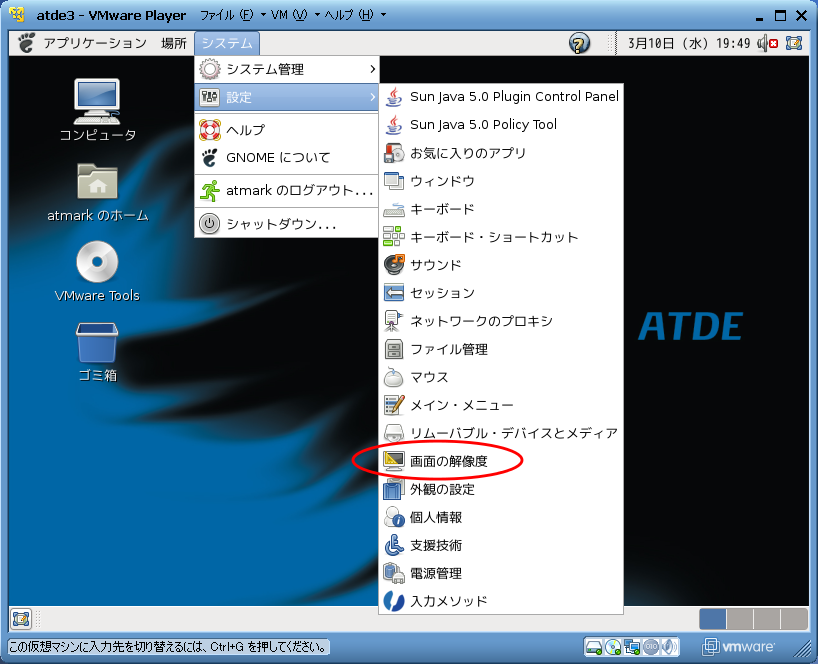Click the date and time clock applet
Viewport: 818px width, 664px height.
click(x=689, y=43)
